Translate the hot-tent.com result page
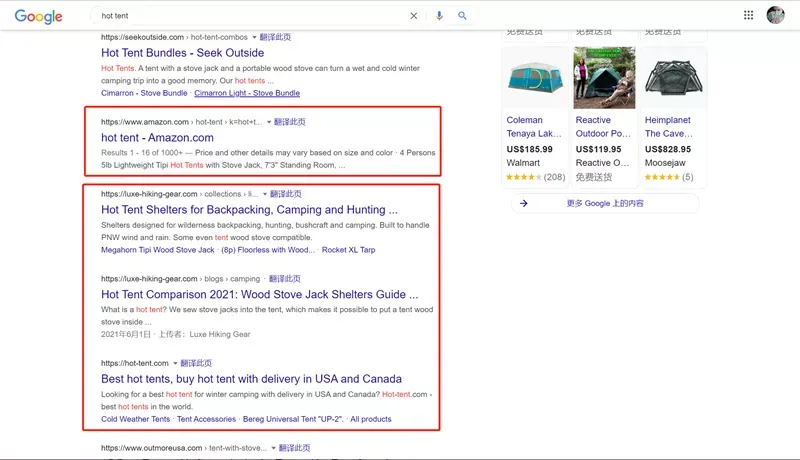 (196, 364)
